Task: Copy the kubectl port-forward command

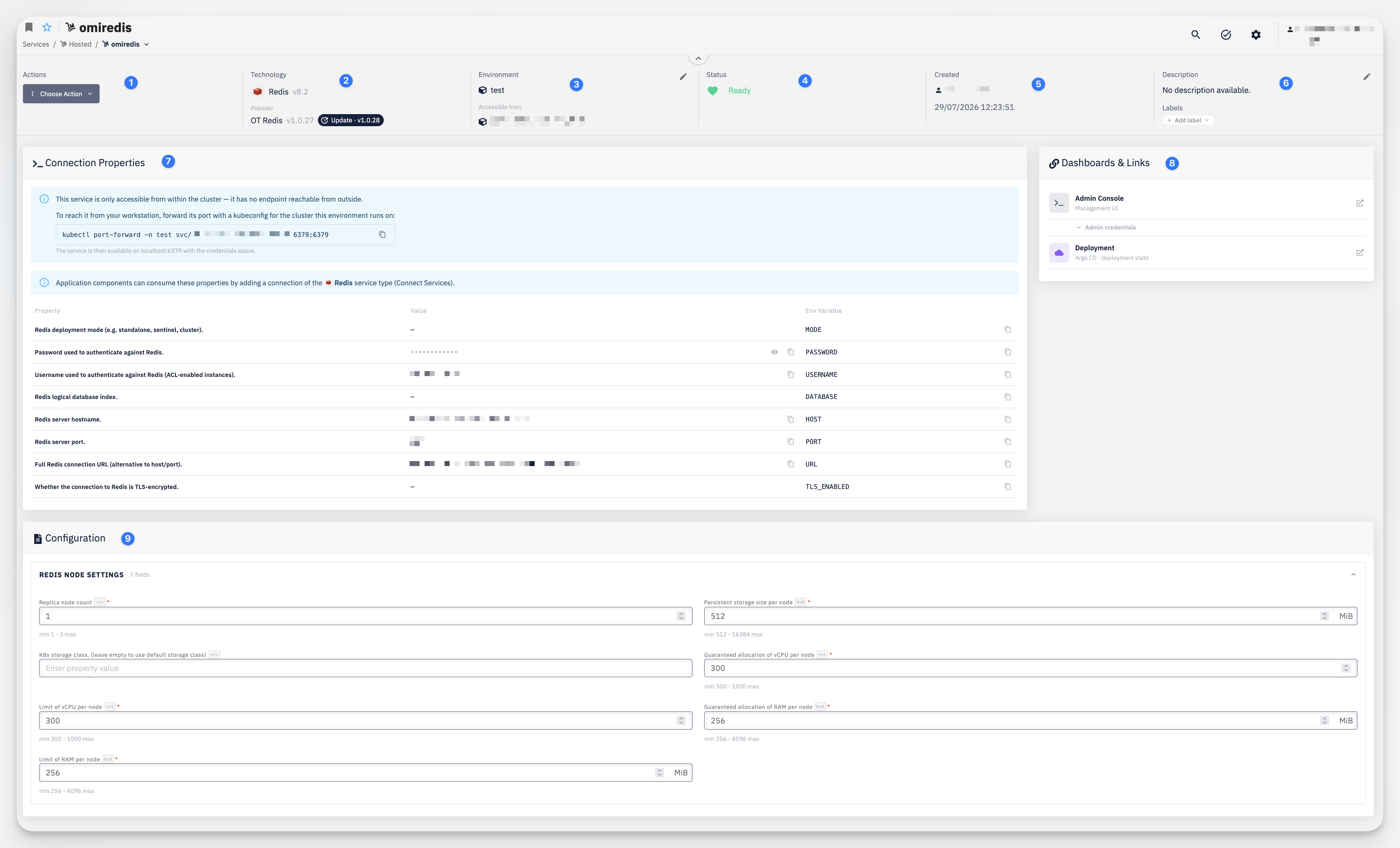Action: coord(382,234)
